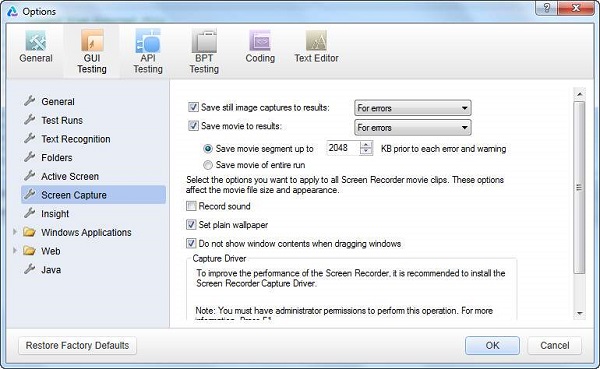Click the UFT logo in the title bar
This screenshot has width=600, height=369.
point(12,11)
